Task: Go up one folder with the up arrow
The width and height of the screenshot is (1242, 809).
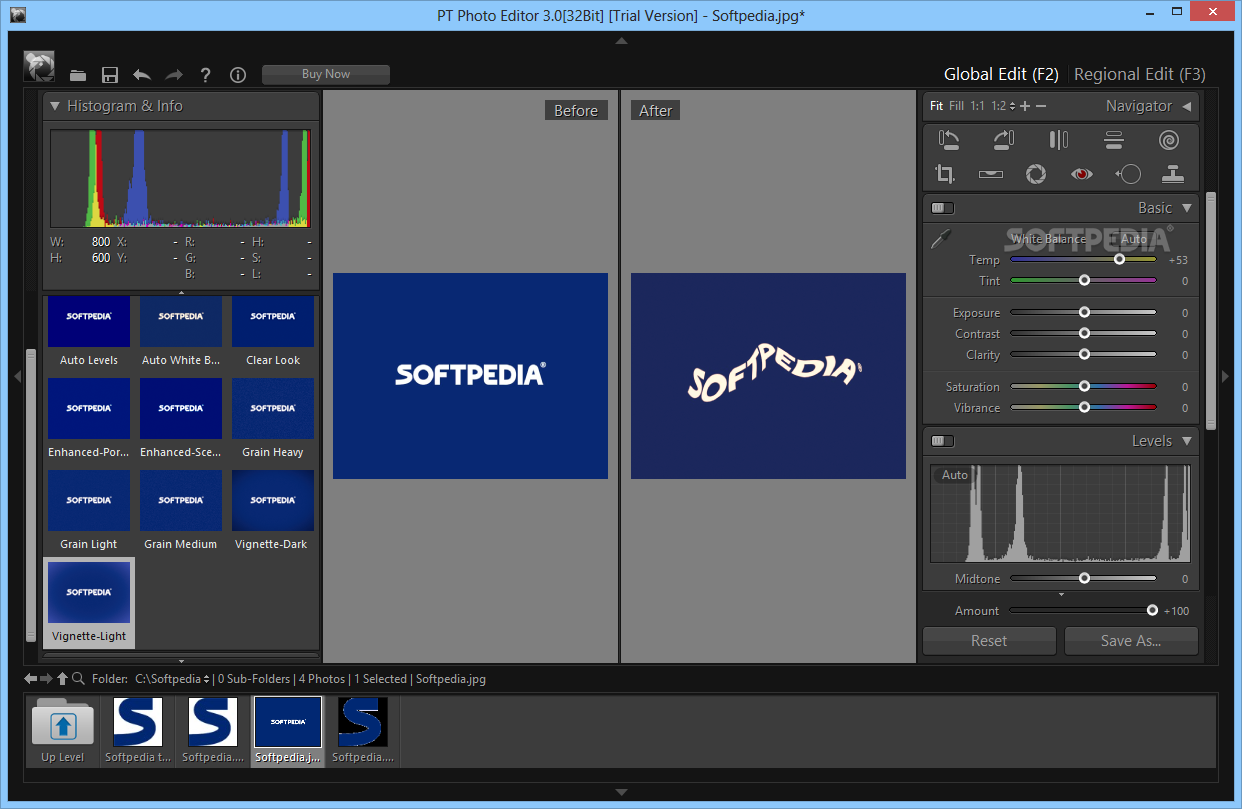Action: click(x=62, y=679)
